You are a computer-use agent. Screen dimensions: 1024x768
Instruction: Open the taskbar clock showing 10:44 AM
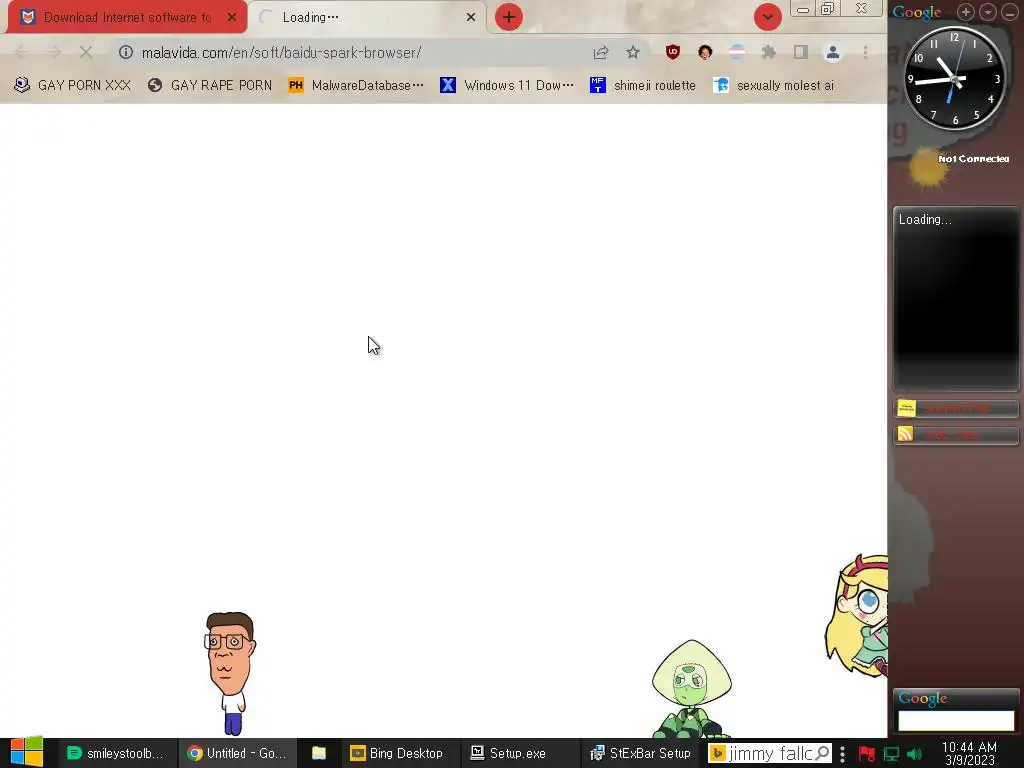tap(969, 753)
